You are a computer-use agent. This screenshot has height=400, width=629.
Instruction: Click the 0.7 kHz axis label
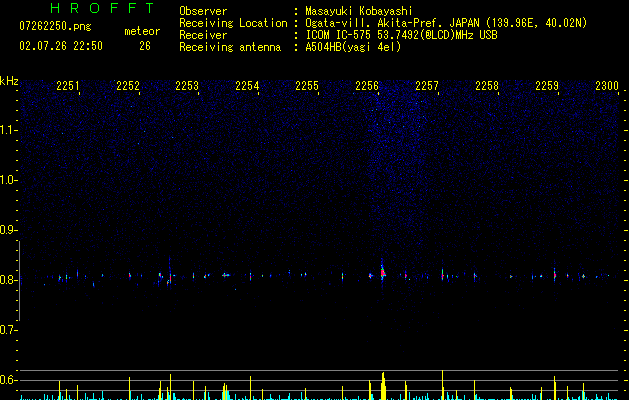coord(9,330)
